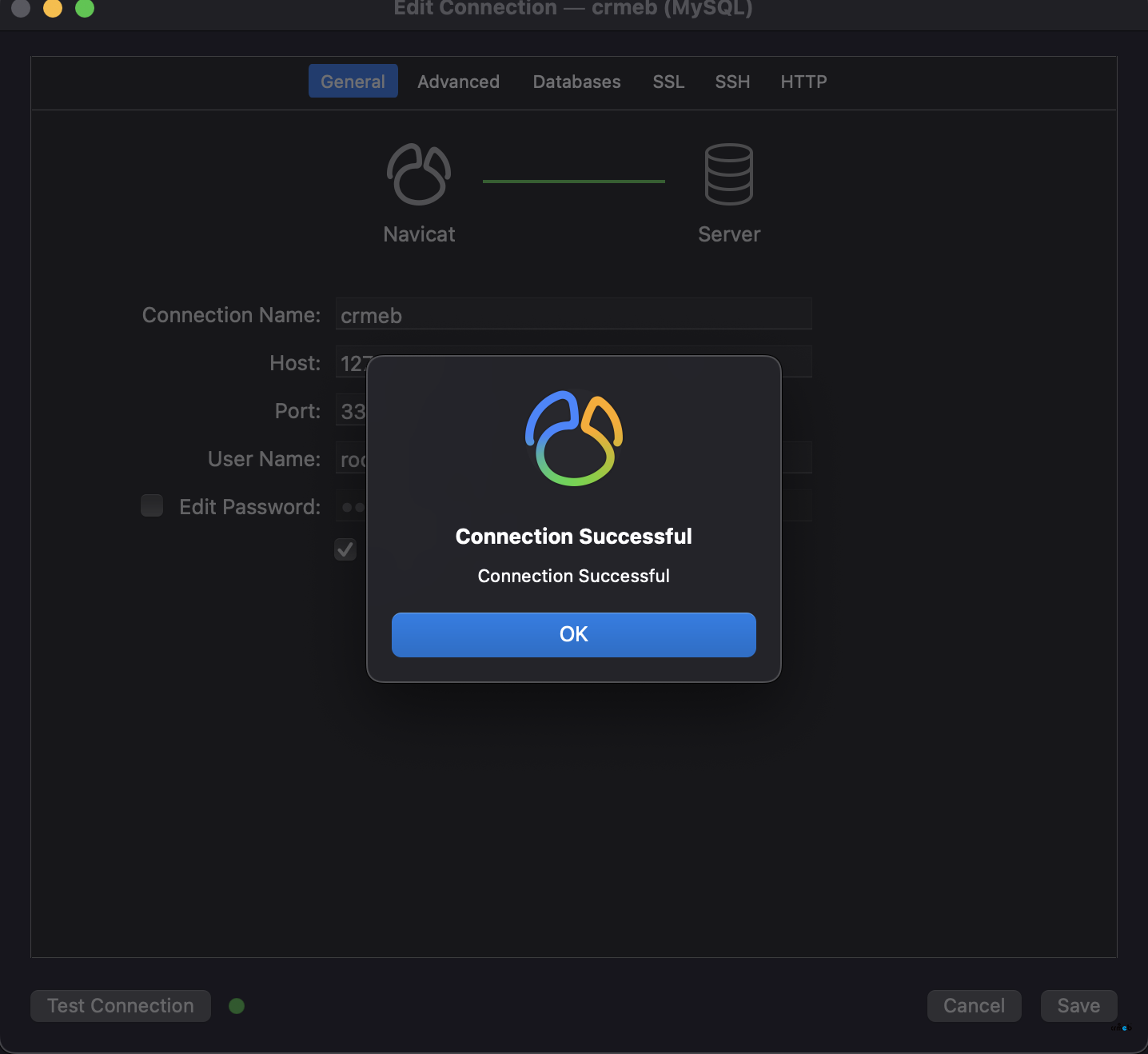
Task: Click the Connection Name field containing crmeb
Action: click(573, 313)
